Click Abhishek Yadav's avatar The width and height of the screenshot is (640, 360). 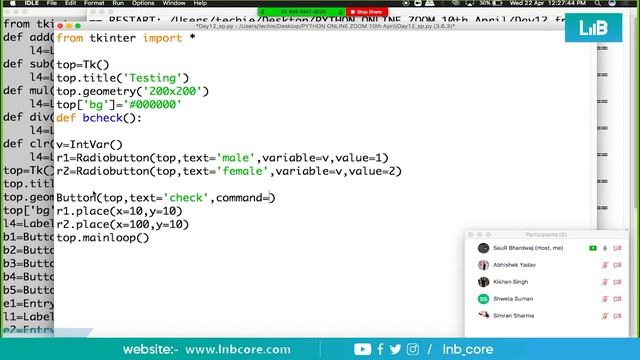point(483,265)
